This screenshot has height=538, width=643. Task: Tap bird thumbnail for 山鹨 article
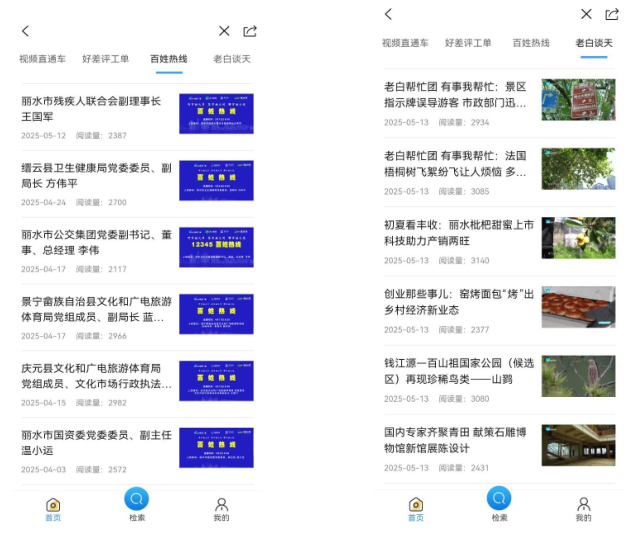pos(578,376)
